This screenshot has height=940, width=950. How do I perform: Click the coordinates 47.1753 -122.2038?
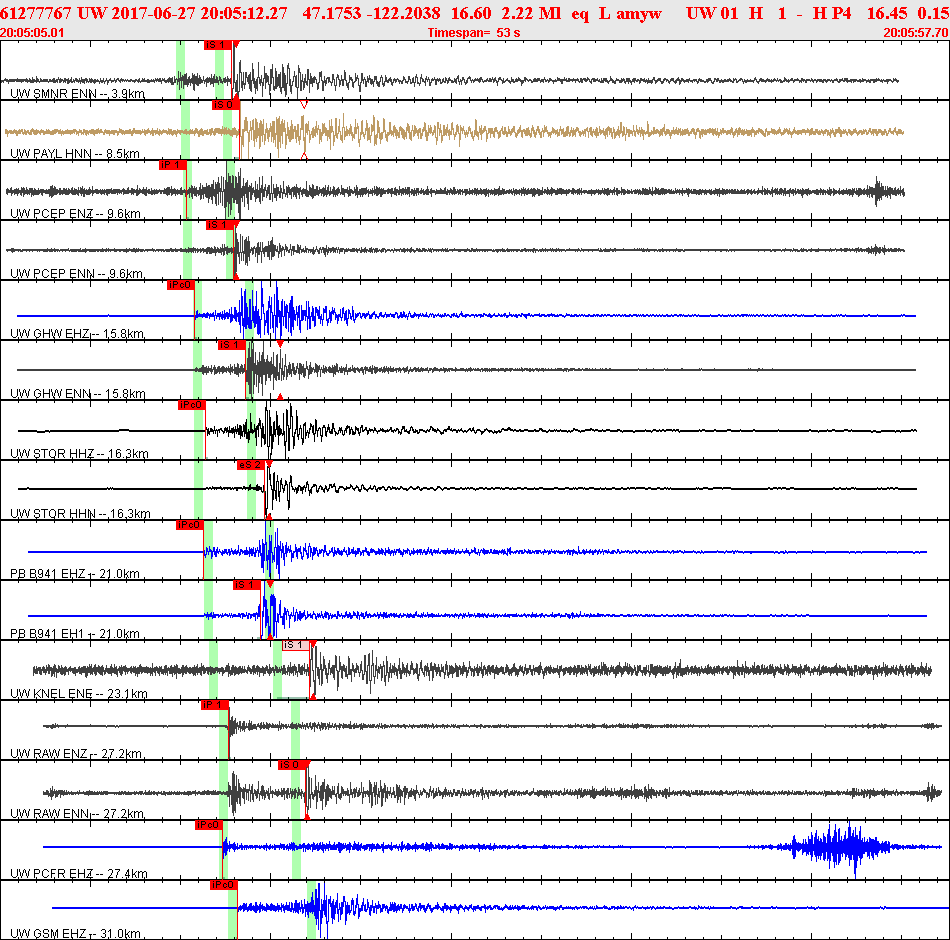[371, 13]
